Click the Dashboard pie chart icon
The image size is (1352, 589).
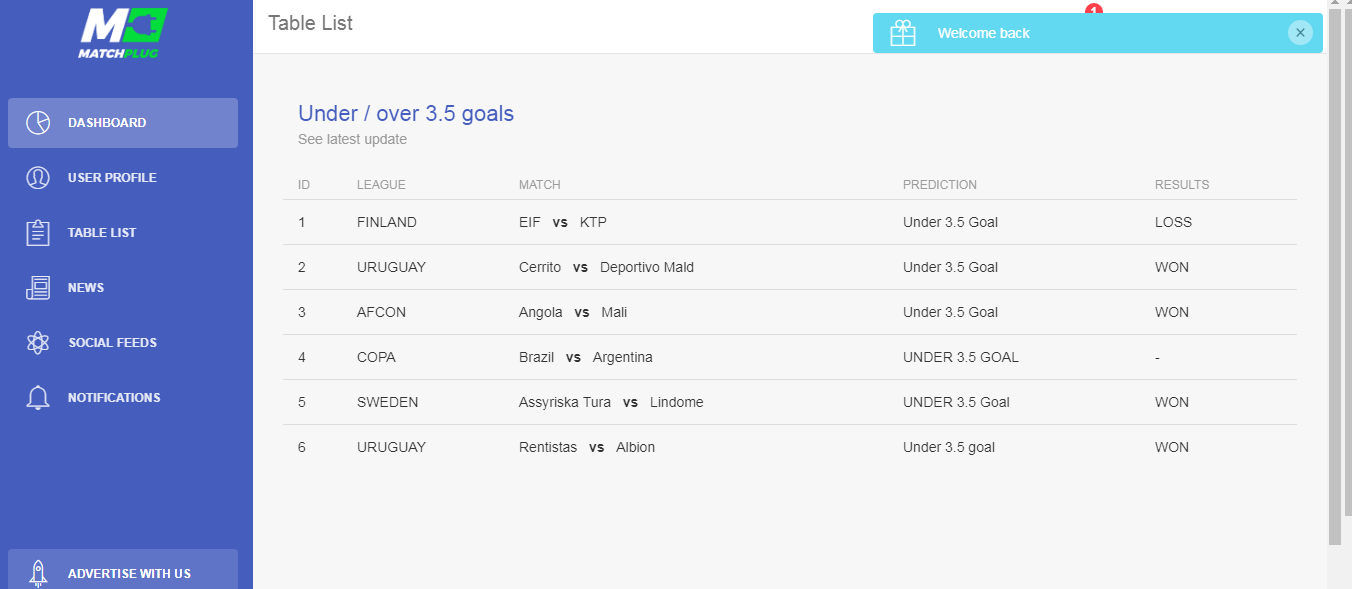[38, 123]
